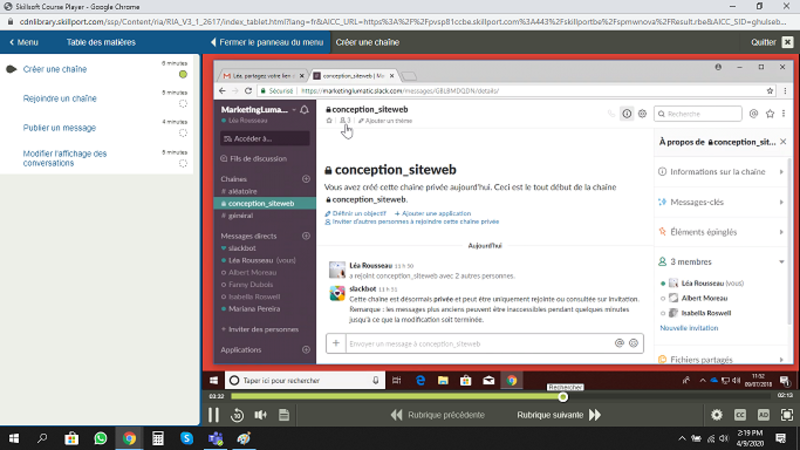Pause the course video playback
800x450 pixels.
click(213, 415)
